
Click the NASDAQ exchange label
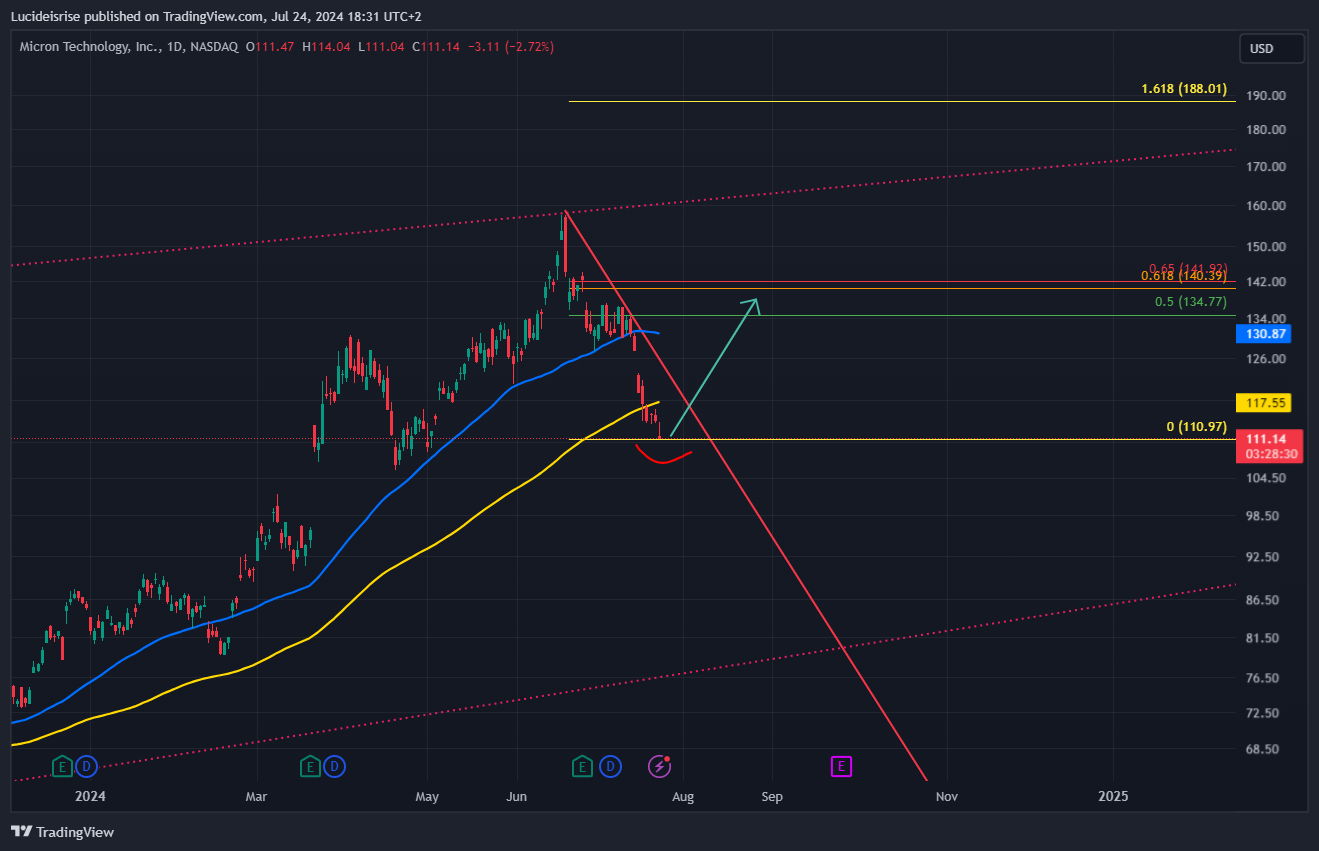pos(212,47)
